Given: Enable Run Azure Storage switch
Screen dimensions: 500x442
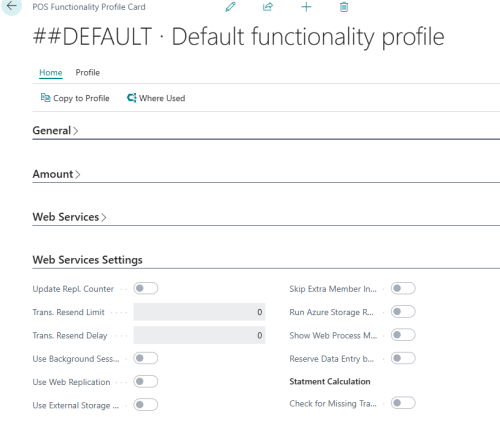Looking at the screenshot, I should coord(403,312).
